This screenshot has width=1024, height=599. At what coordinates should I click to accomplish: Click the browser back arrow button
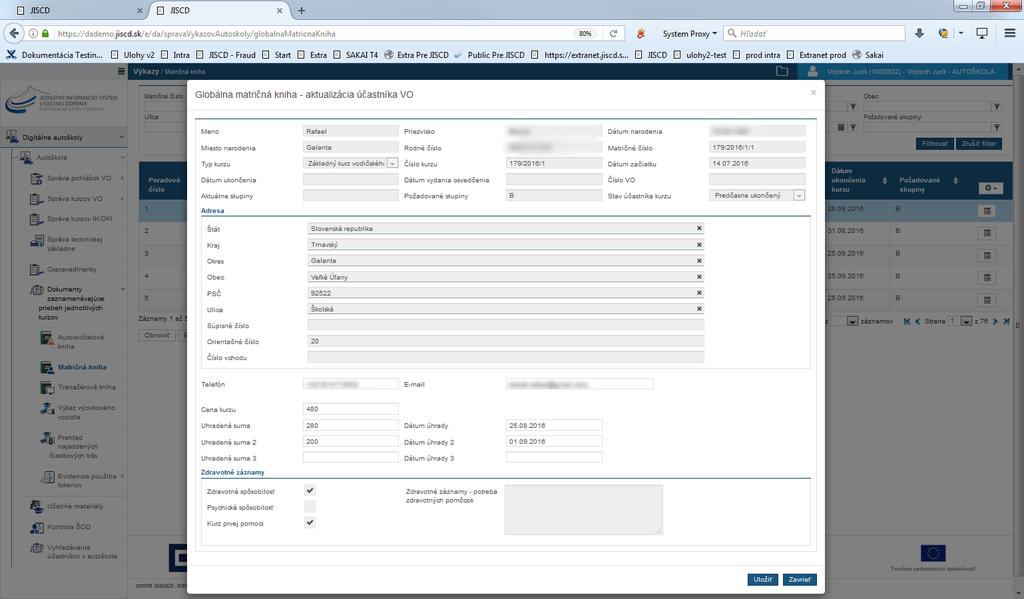point(14,33)
